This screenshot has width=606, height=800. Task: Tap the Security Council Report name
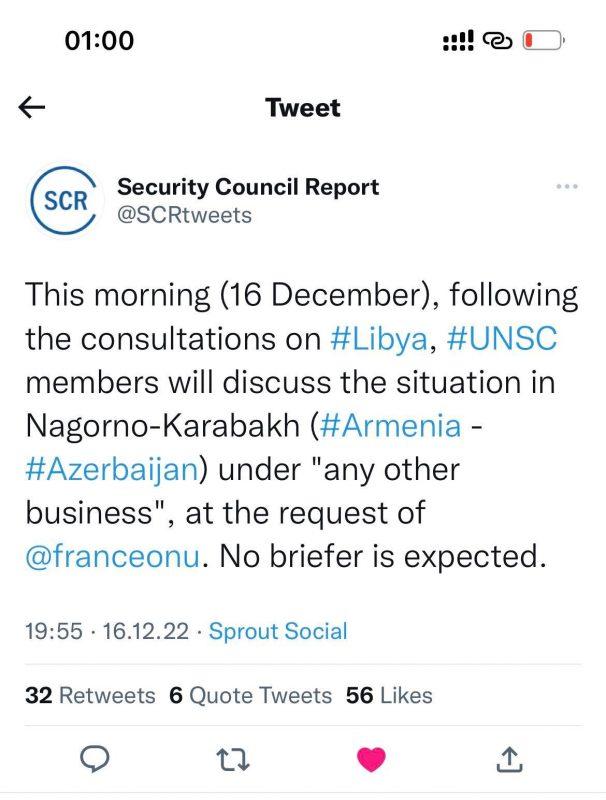point(248,186)
